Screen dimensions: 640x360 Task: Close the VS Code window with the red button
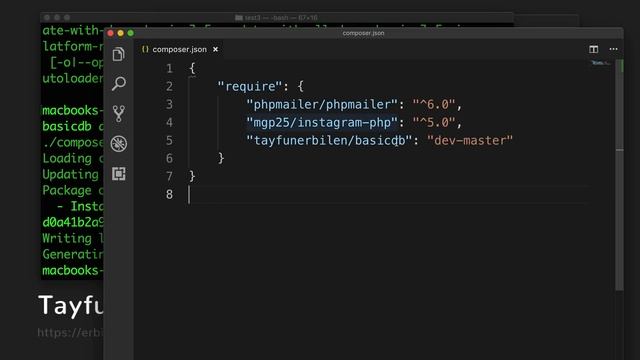(111, 33)
